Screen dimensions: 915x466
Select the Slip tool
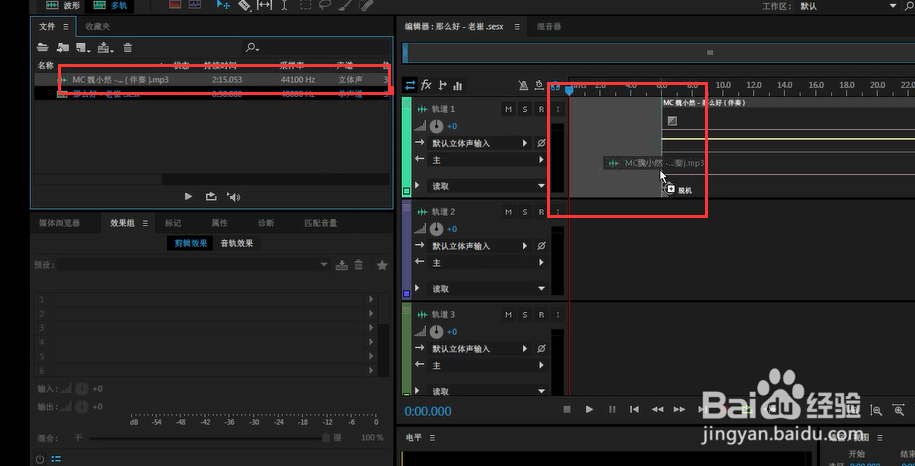coord(264,5)
